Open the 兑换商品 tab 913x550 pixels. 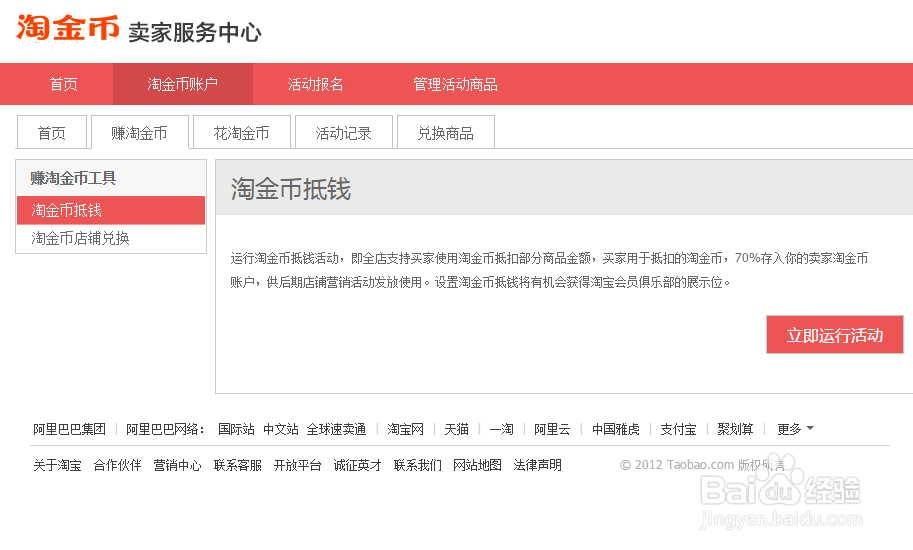pos(445,133)
